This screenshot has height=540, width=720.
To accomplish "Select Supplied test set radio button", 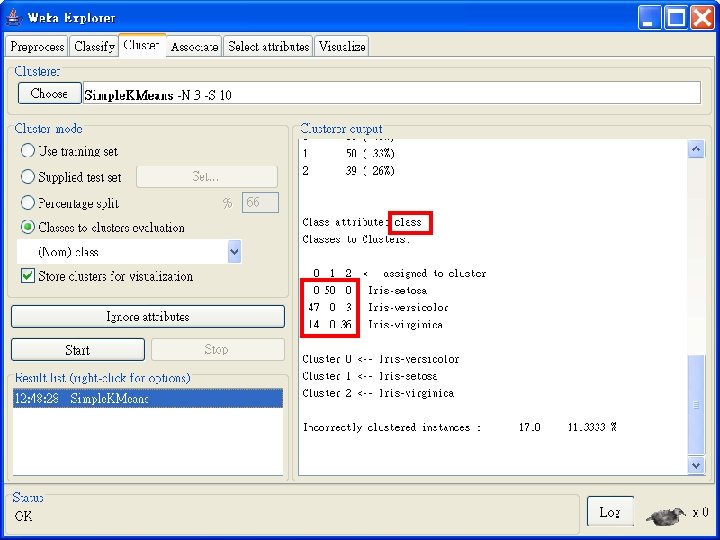I will coord(28,177).
